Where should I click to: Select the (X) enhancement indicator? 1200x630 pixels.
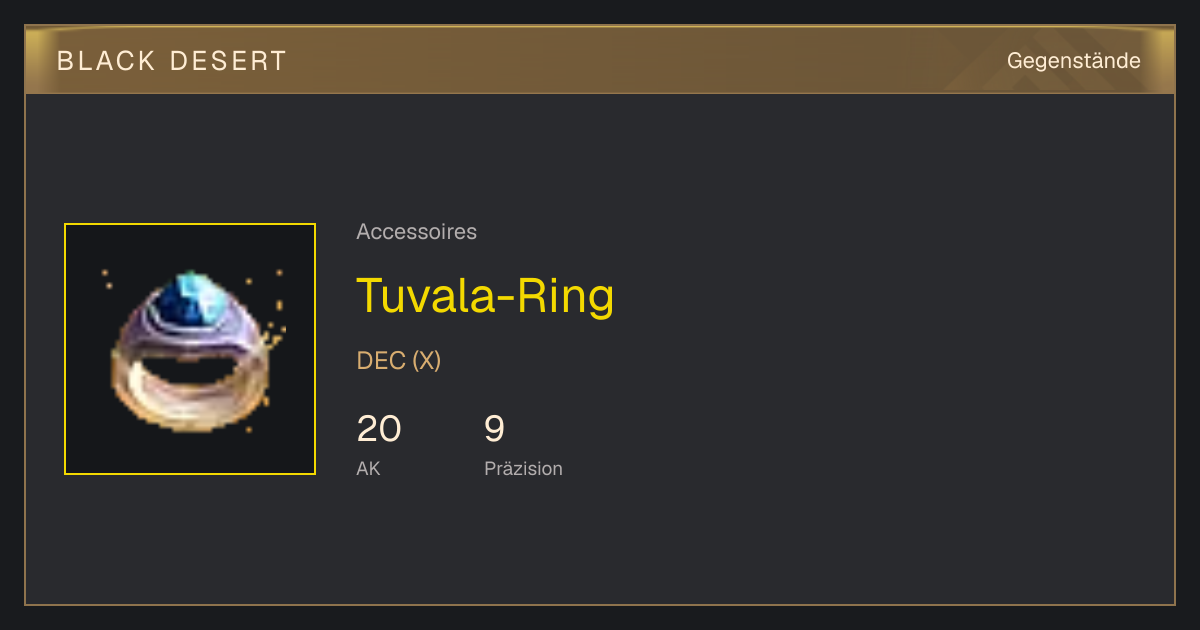[427, 361]
